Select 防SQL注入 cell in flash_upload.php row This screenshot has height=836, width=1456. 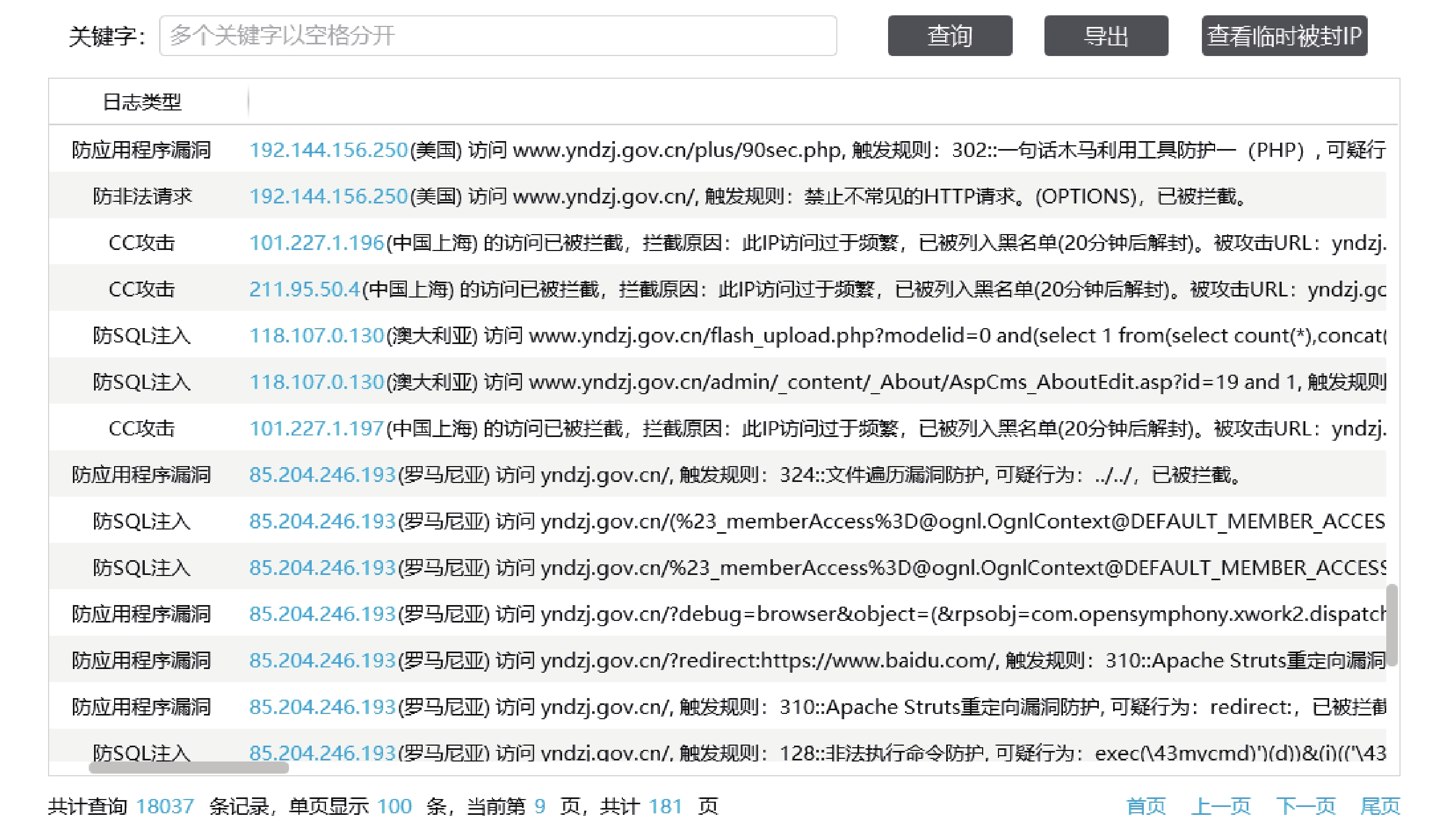(x=142, y=336)
